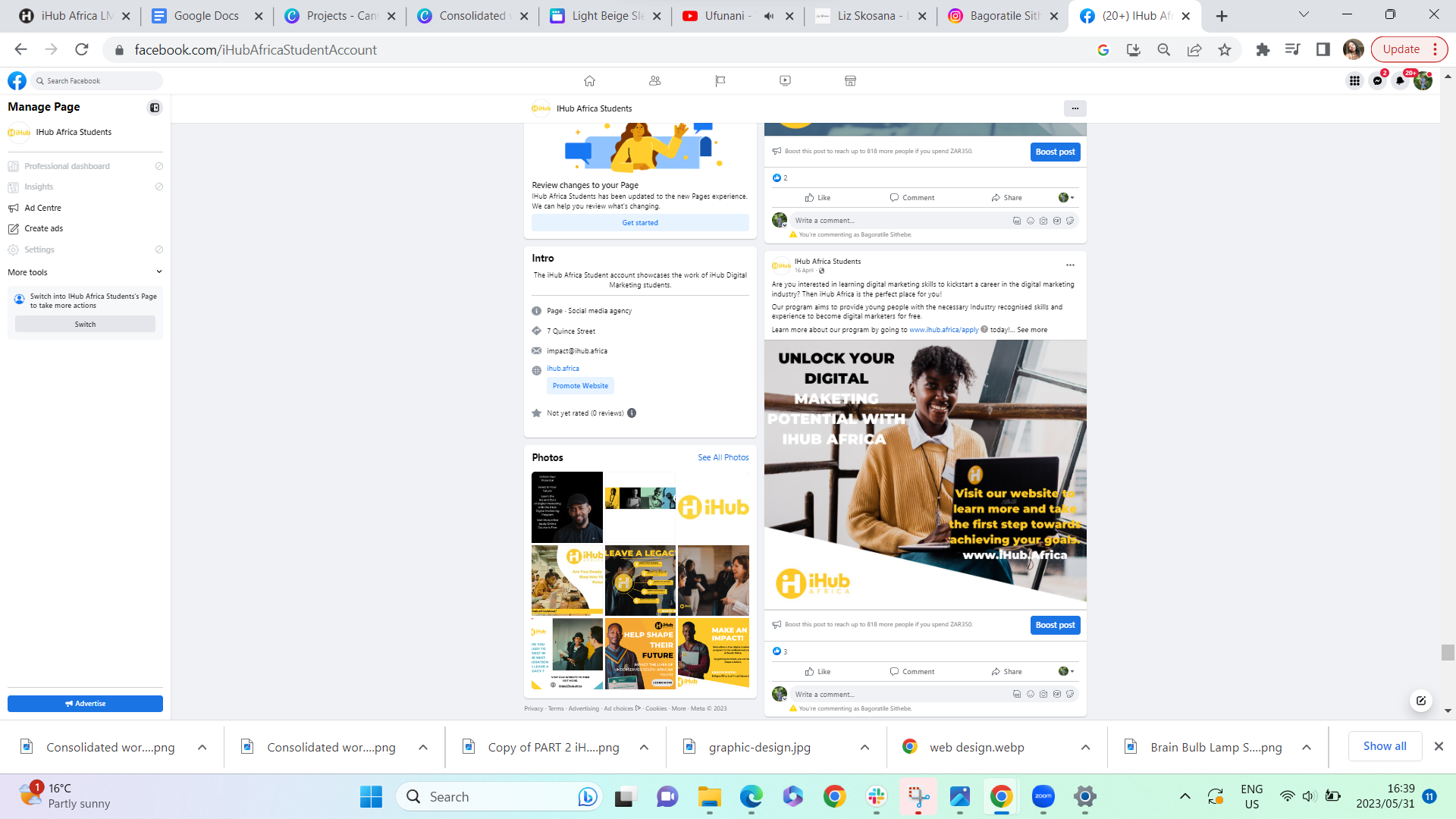Mute the Ufunani YouTube tab audio
The height and width of the screenshot is (819, 1456).
click(x=769, y=16)
